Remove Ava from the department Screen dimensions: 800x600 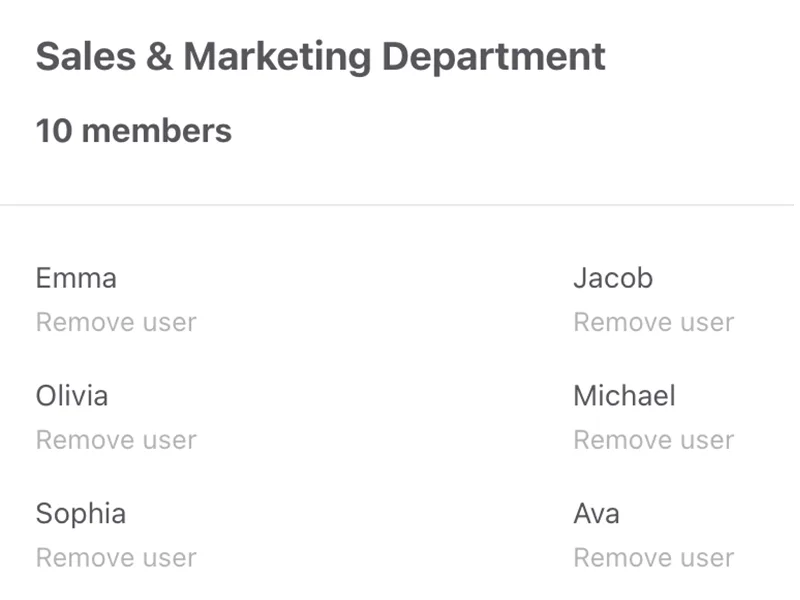pyautogui.click(x=654, y=557)
